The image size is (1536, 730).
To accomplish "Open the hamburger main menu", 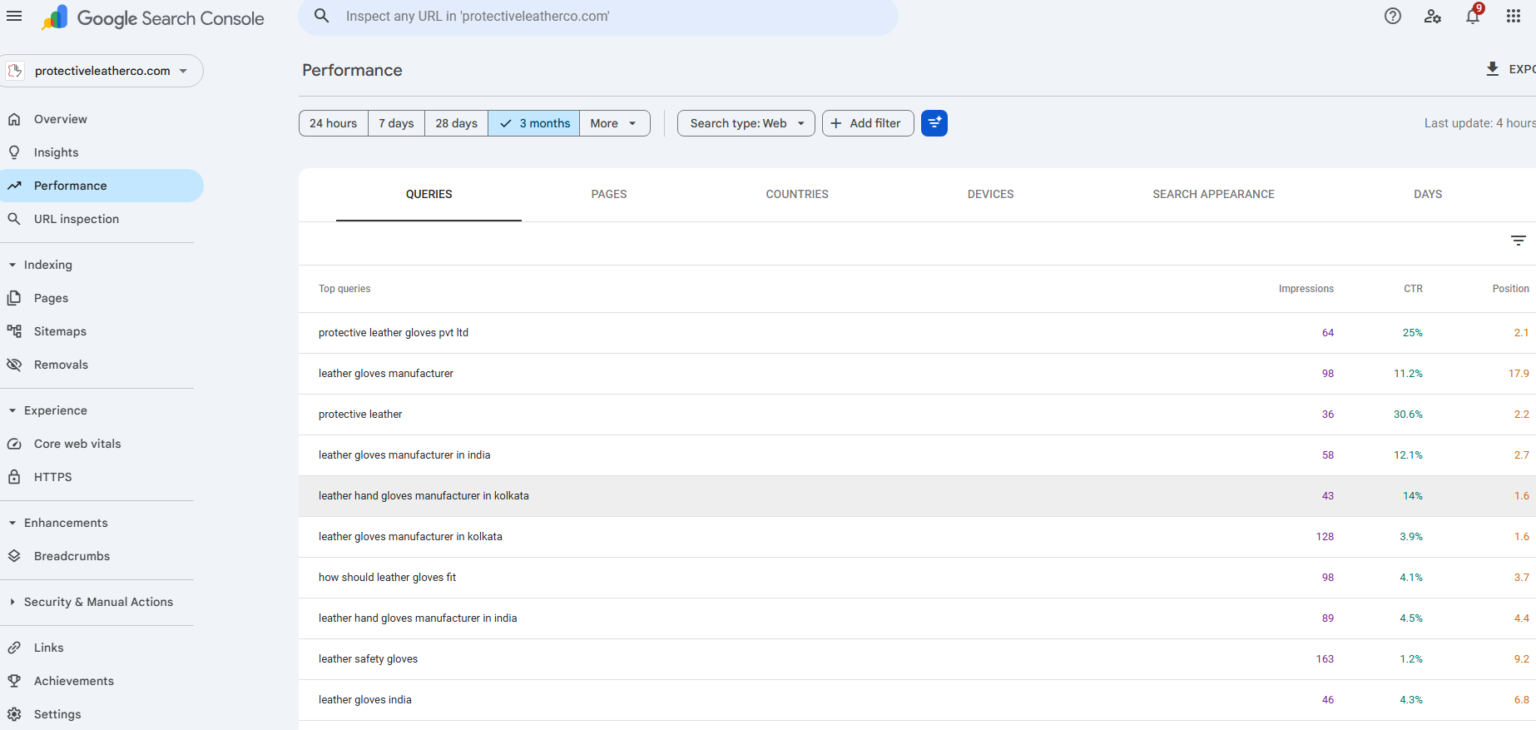I will click(x=14, y=16).
